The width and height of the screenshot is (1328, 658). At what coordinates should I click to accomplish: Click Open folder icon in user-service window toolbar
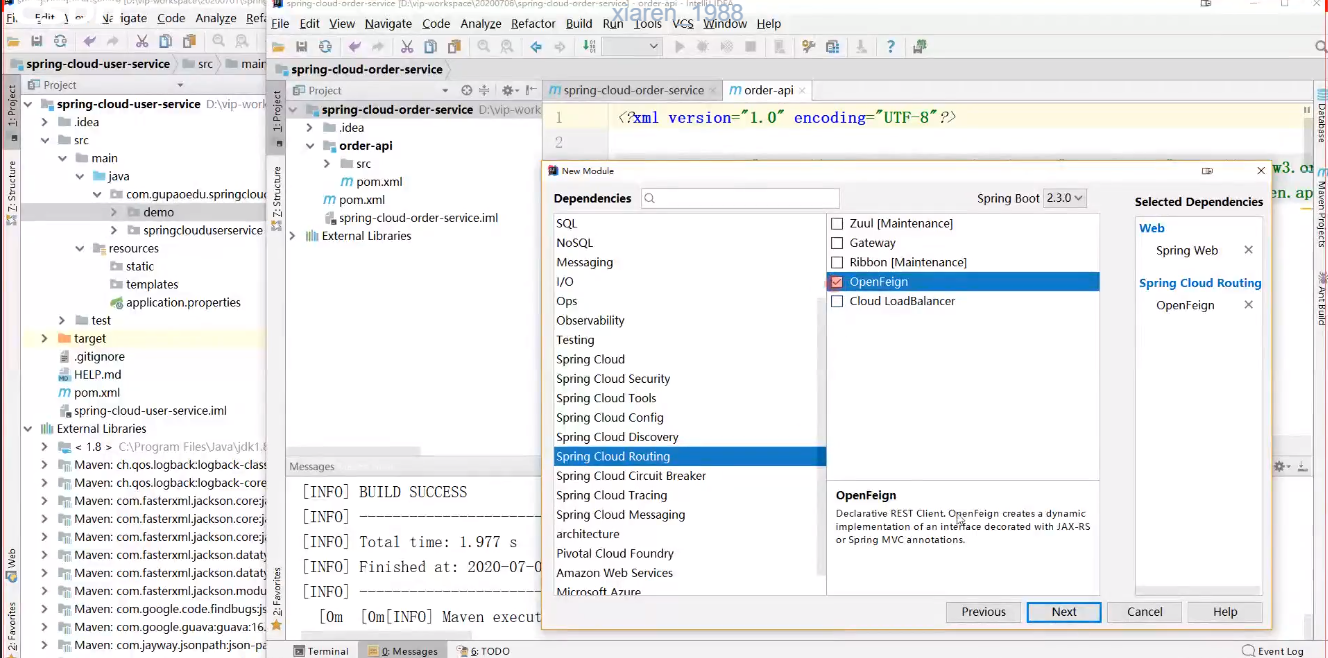(x=13, y=41)
